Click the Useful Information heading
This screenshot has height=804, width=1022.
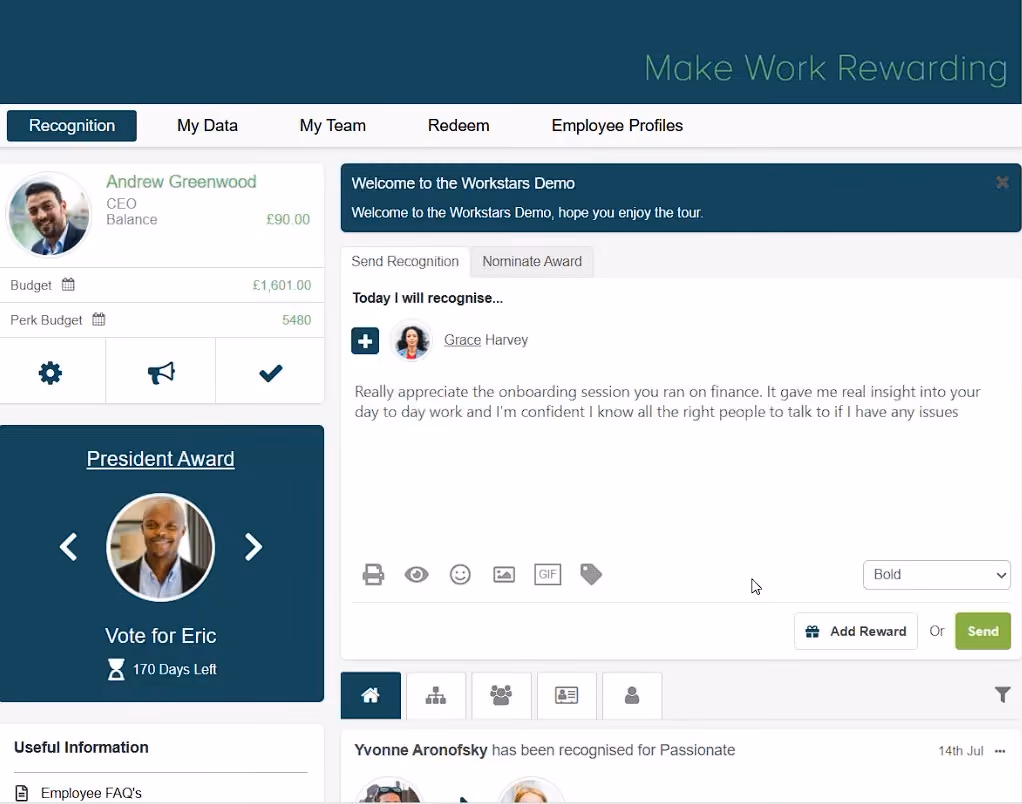pyautogui.click(x=81, y=747)
